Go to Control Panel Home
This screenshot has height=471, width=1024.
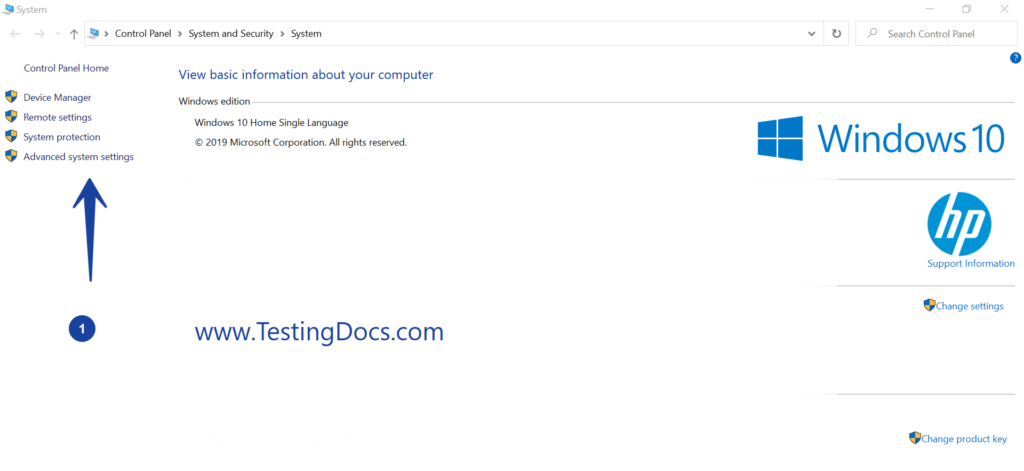[x=66, y=68]
